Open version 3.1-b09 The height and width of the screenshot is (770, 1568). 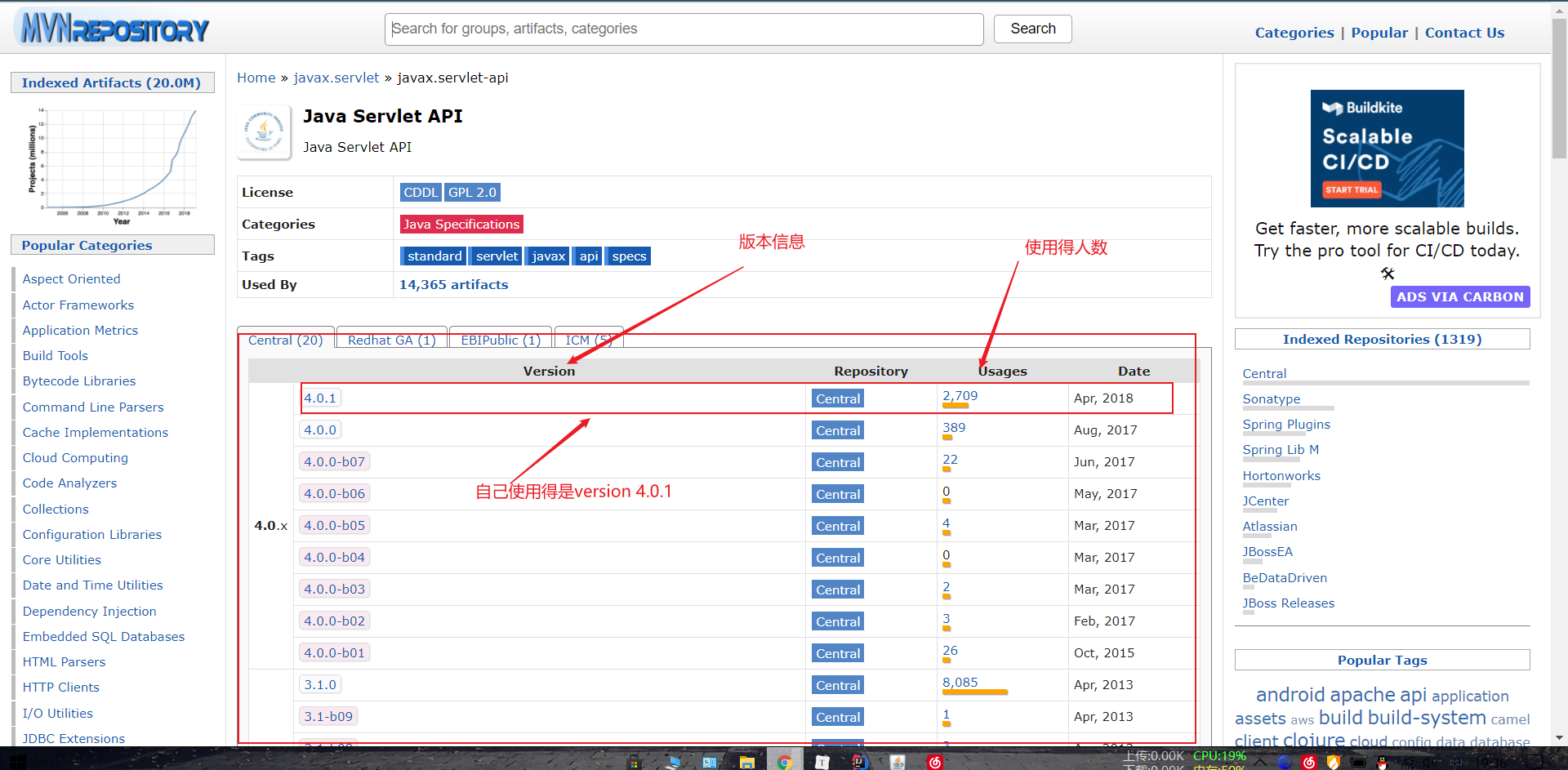coord(328,716)
